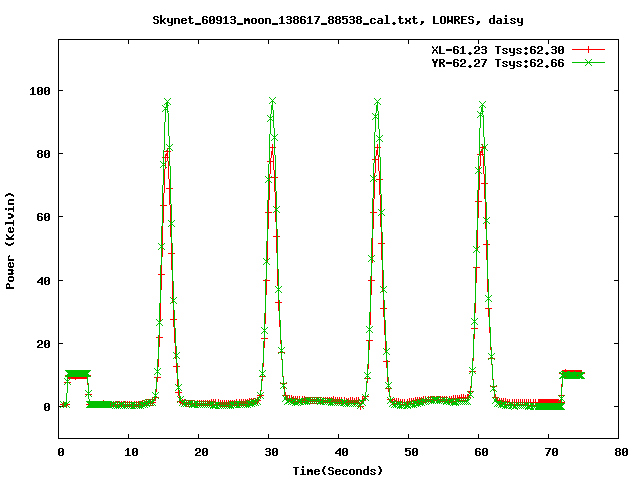Click the y-axis tick label 100
640x480 pixels.
(40, 91)
